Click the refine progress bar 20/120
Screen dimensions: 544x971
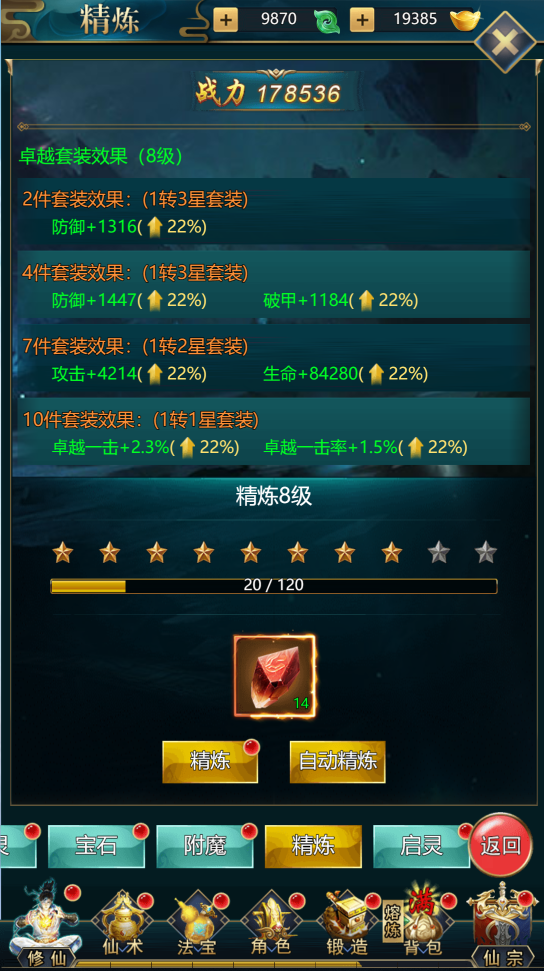[x=274, y=586]
